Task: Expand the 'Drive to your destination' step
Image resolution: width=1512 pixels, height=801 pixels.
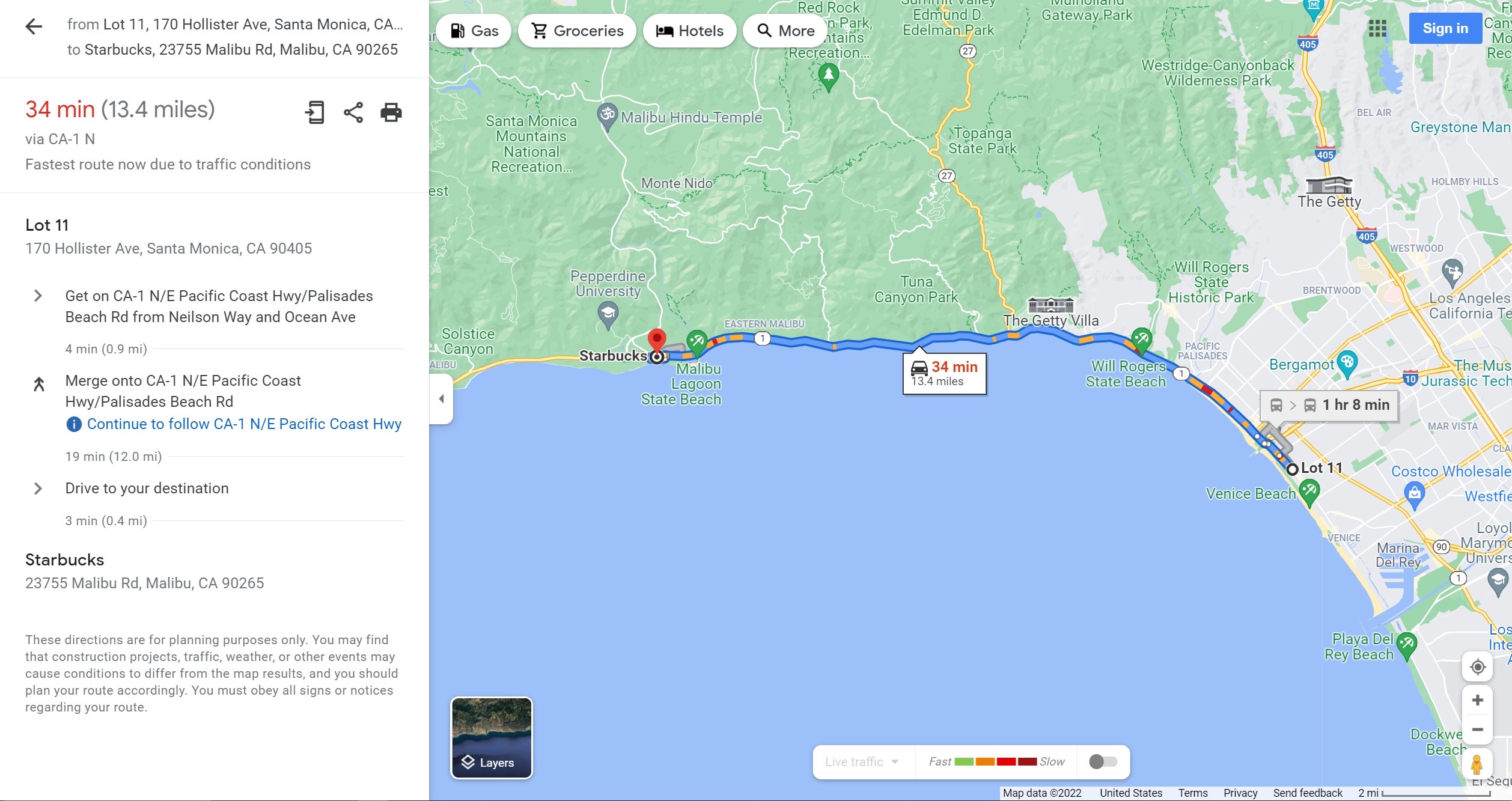Action: tap(38, 489)
